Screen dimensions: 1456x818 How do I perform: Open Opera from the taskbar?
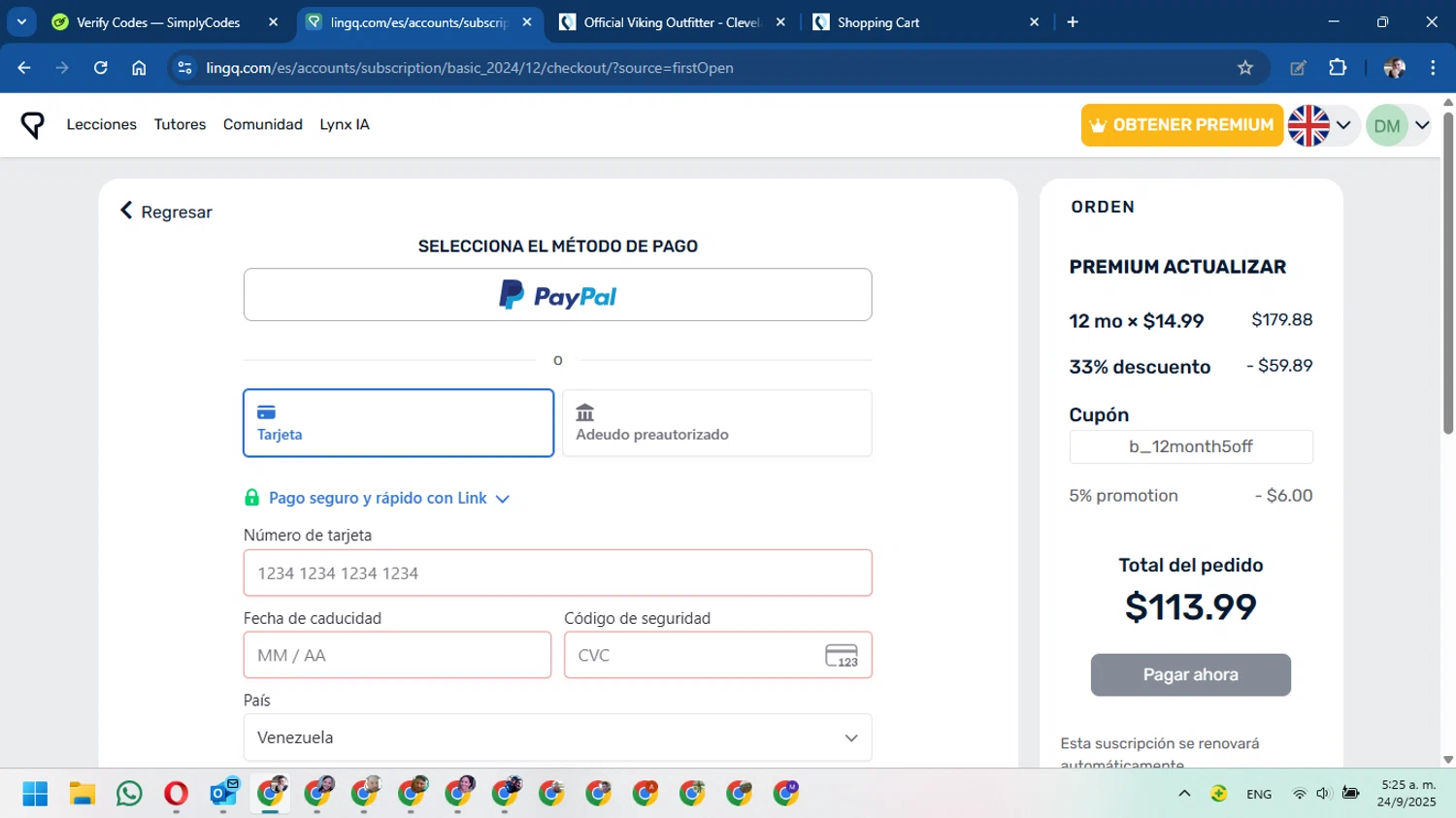[176, 794]
